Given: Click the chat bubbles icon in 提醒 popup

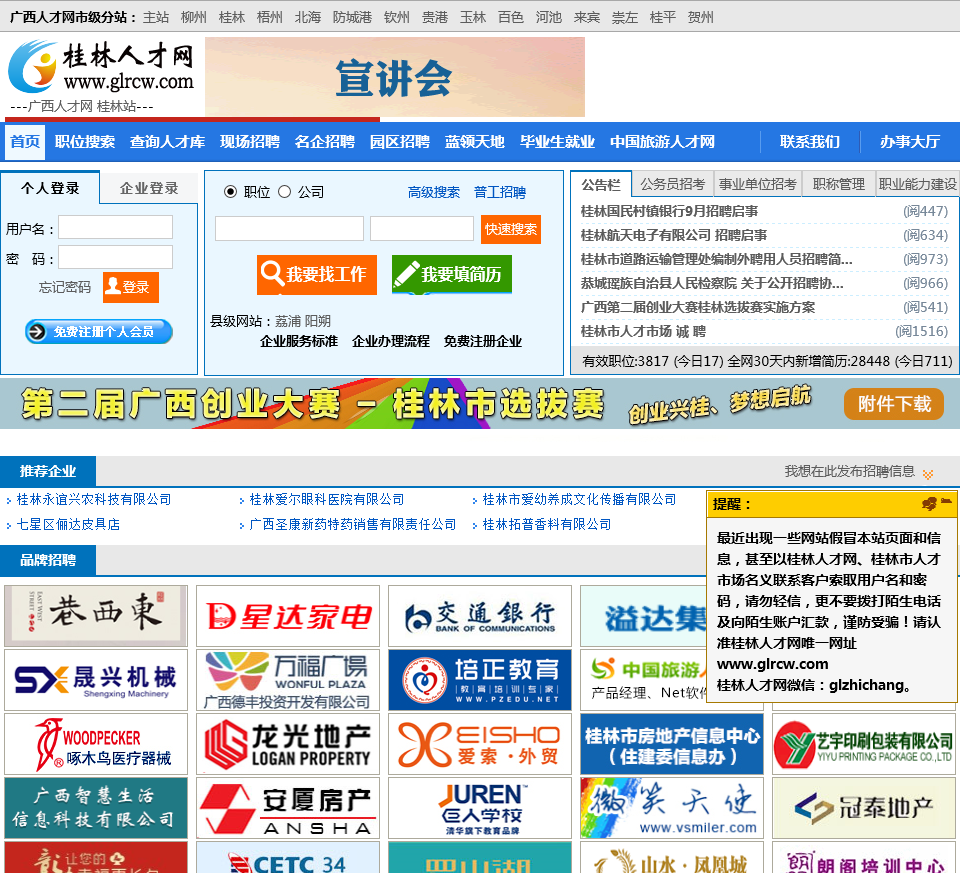Looking at the screenshot, I should (x=929, y=504).
